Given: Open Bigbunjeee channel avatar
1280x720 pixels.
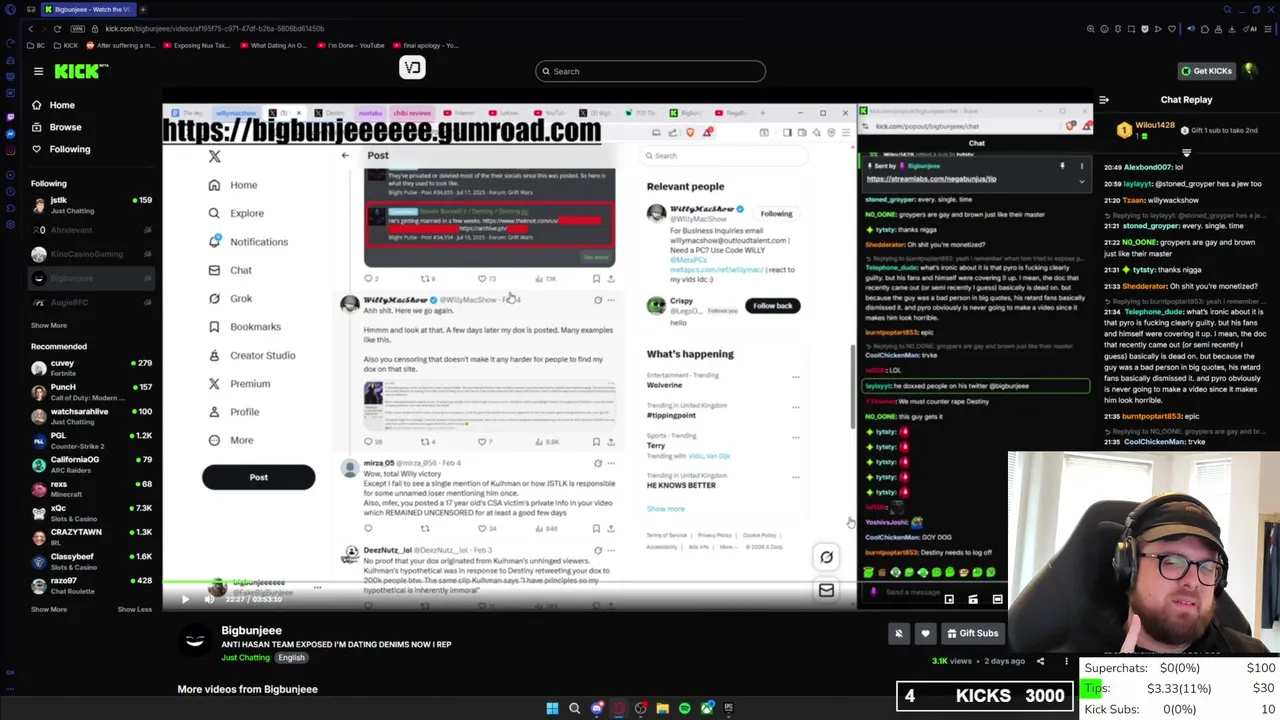Looking at the screenshot, I should click(195, 641).
